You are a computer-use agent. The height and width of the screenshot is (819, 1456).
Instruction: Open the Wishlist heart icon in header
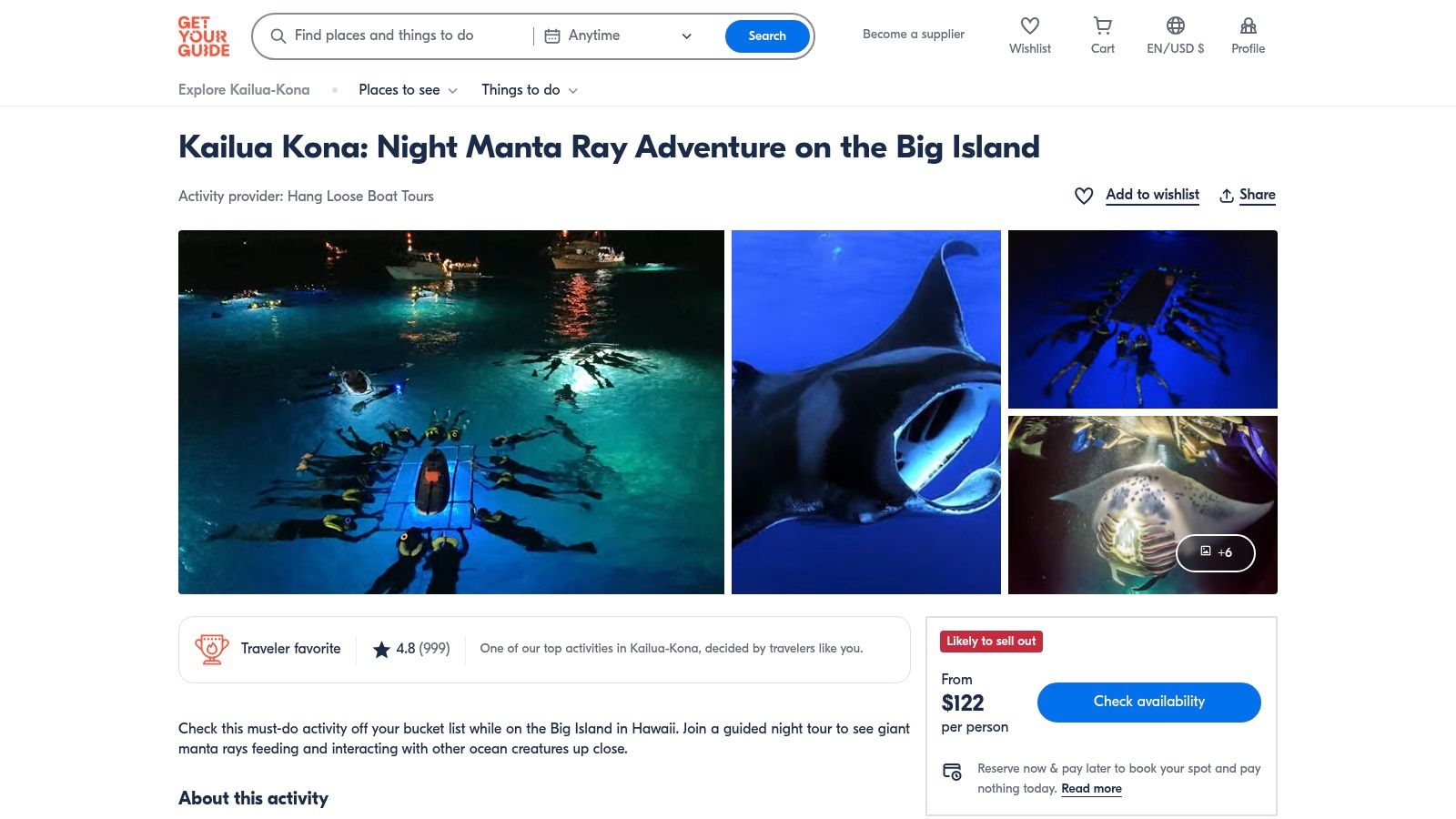point(1029,26)
